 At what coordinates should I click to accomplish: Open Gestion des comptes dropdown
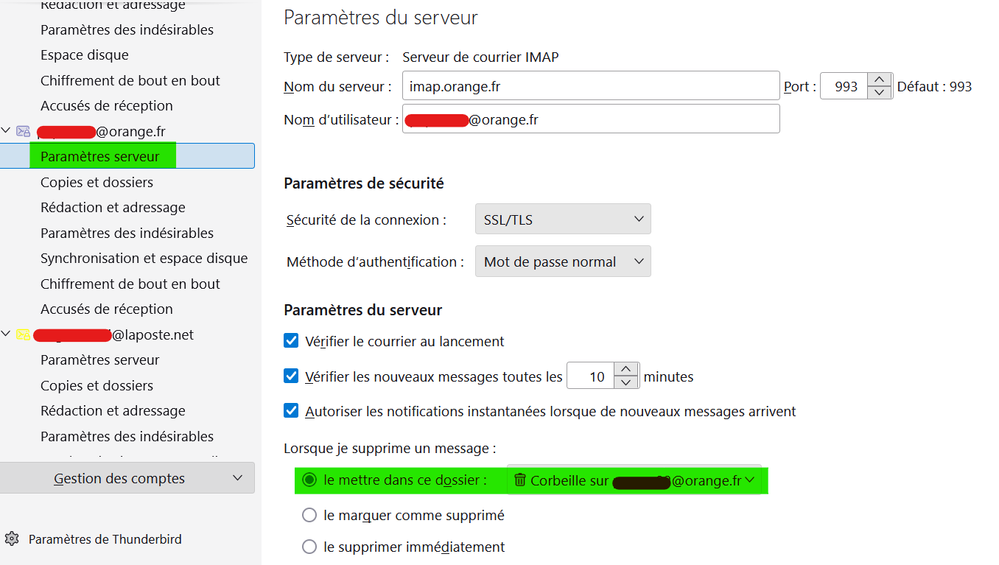tap(127, 478)
